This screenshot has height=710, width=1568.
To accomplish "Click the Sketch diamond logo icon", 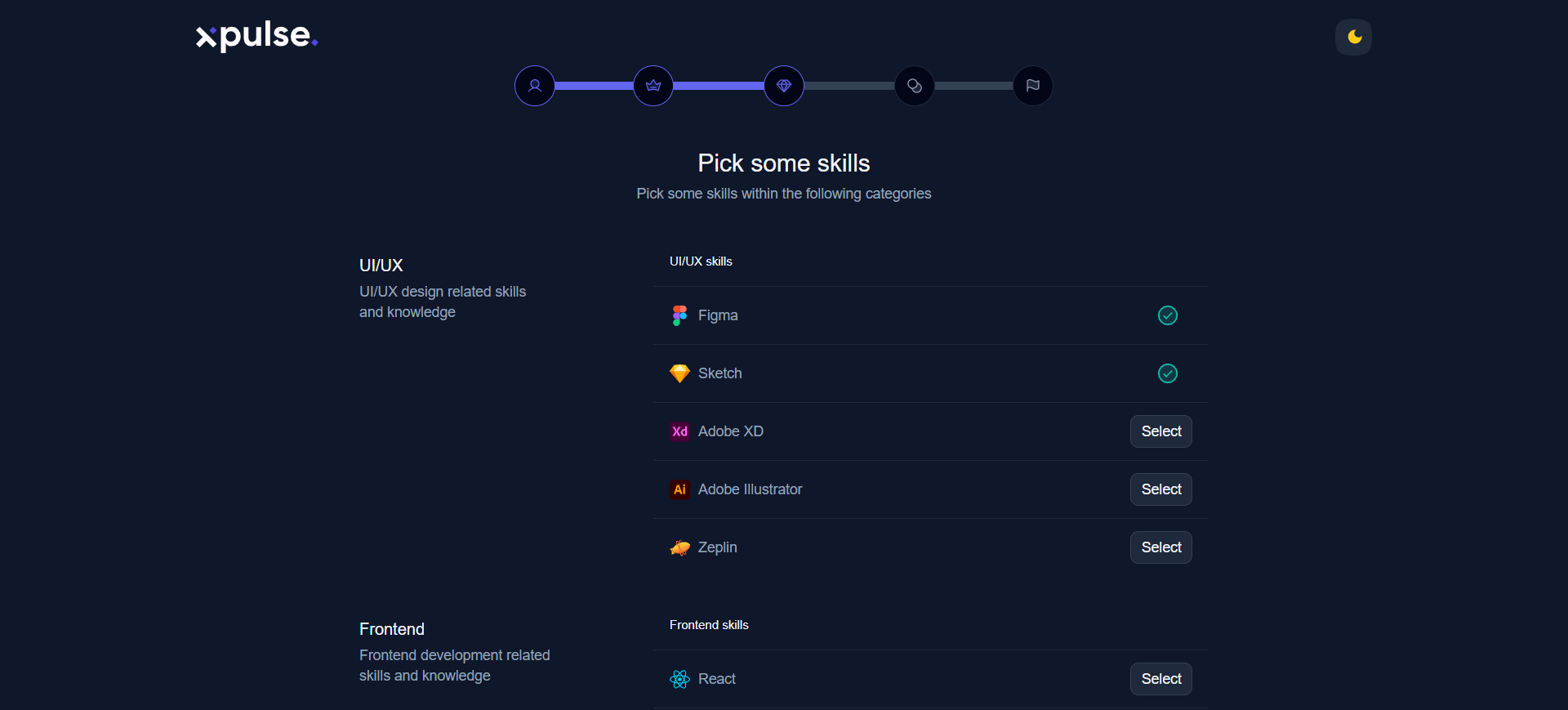I will coord(679,373).
